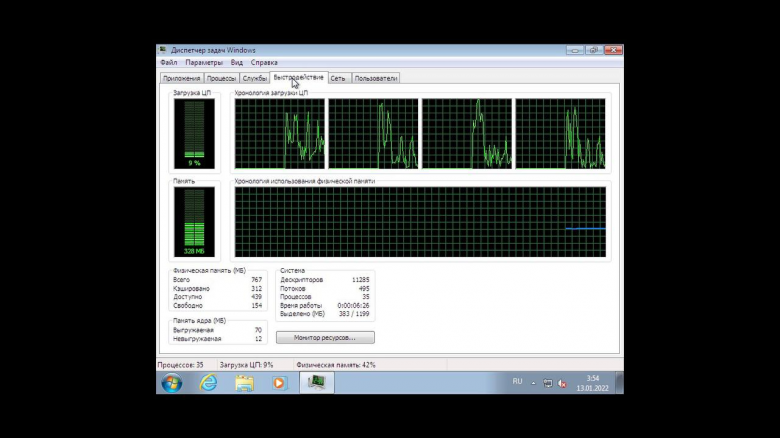Click the Время работы value
The height and width of the screenshot is (438, 780).
click(x=353, y=305)
